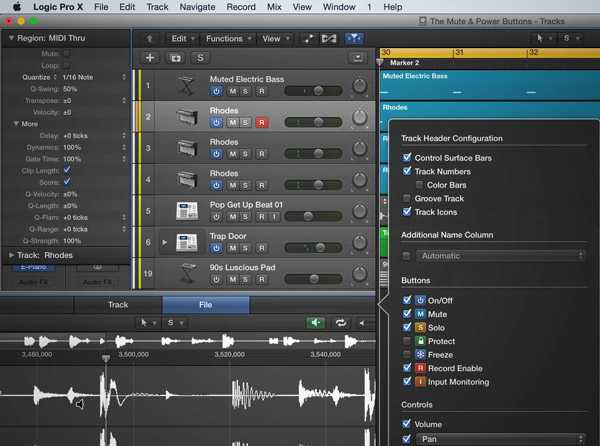Click the drum machine icon of Trap Door
This screenshot has height=446, width=600.
[187, 242]
